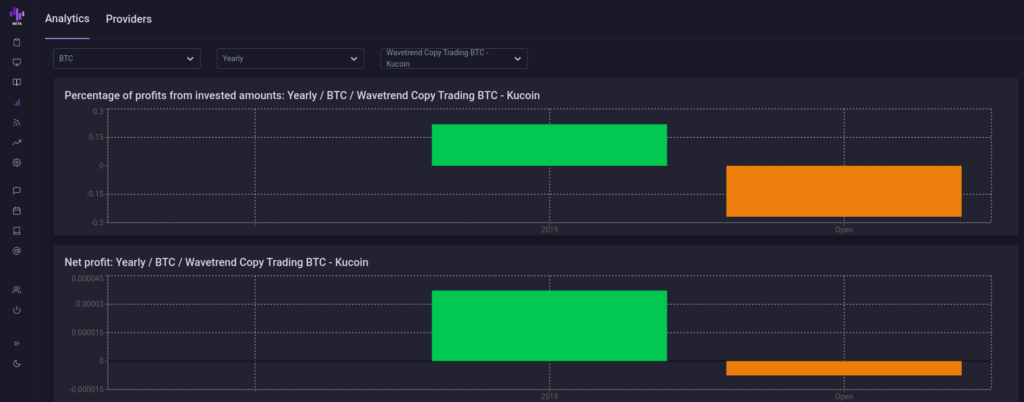Open the clipboard icon in the sidebar
This screenshot has width=1024, height=402.
[x=16, y=43]
